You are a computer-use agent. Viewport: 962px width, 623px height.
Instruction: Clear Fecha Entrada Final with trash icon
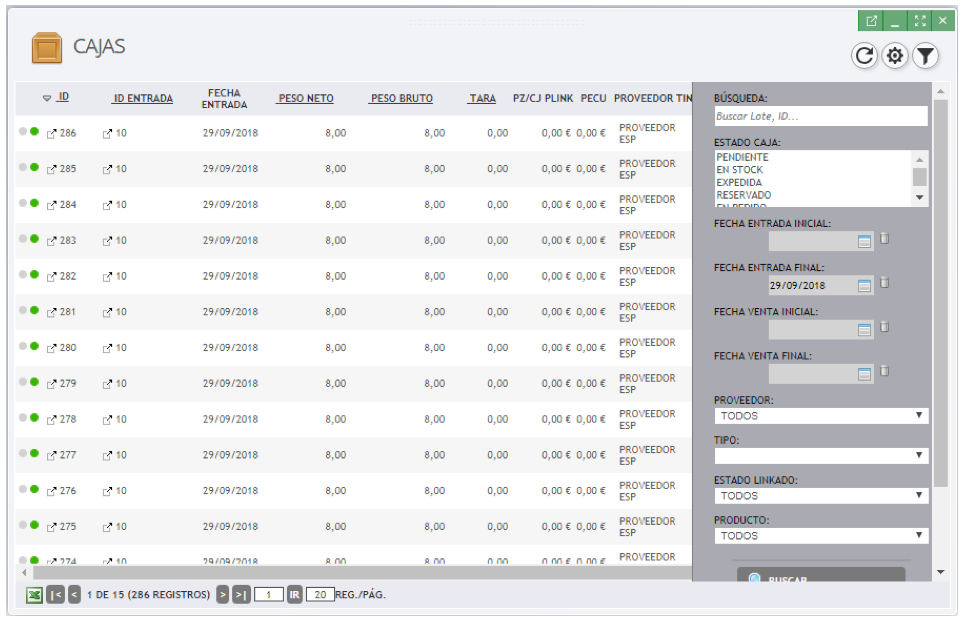coord(884,283)
